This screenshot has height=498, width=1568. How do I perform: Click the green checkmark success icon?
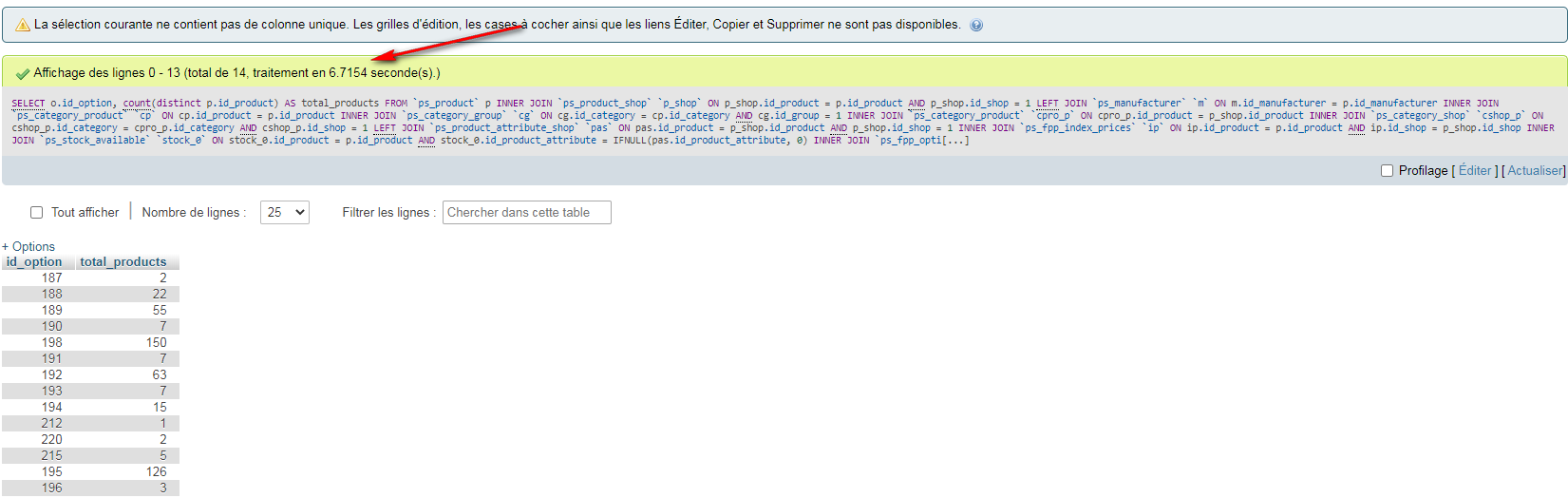(23, 73)
